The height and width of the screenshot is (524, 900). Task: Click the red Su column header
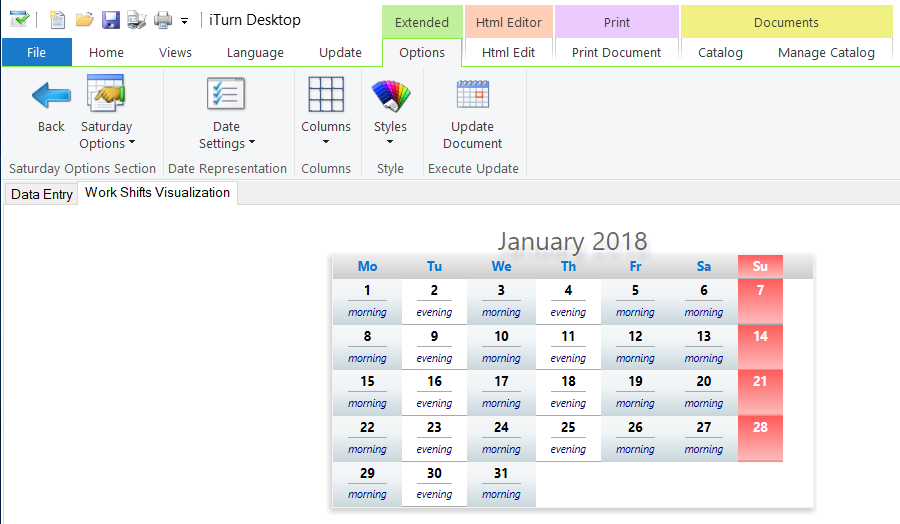pyautogui.click(x=760, y=266)
